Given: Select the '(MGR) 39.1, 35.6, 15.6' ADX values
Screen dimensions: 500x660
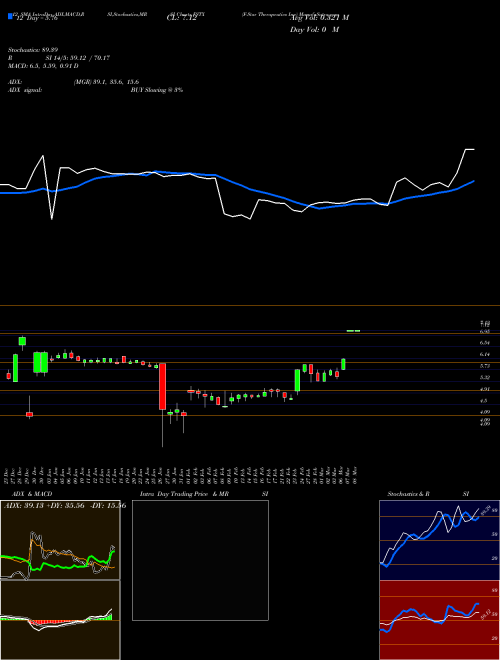Looking at the screenshot, I should [x=106, y=82].
